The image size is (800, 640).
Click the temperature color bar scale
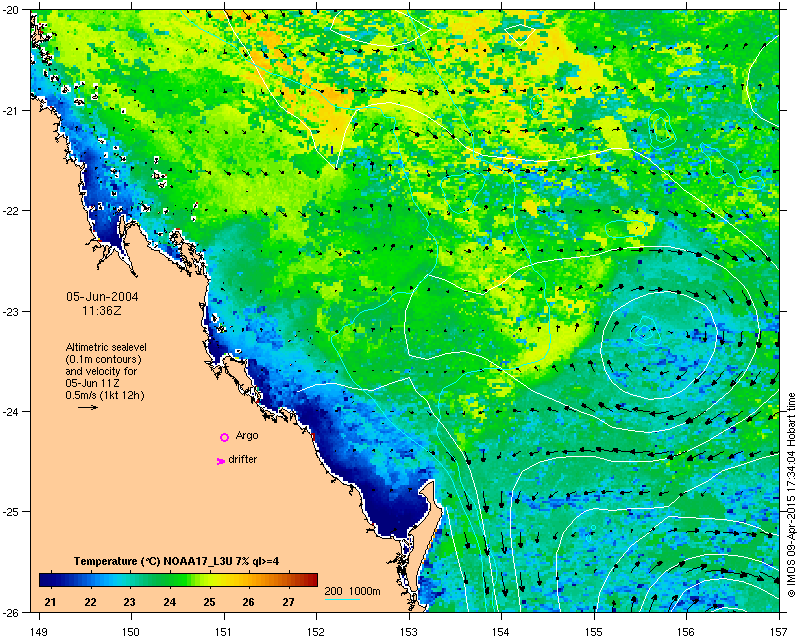tap(179, 580)
